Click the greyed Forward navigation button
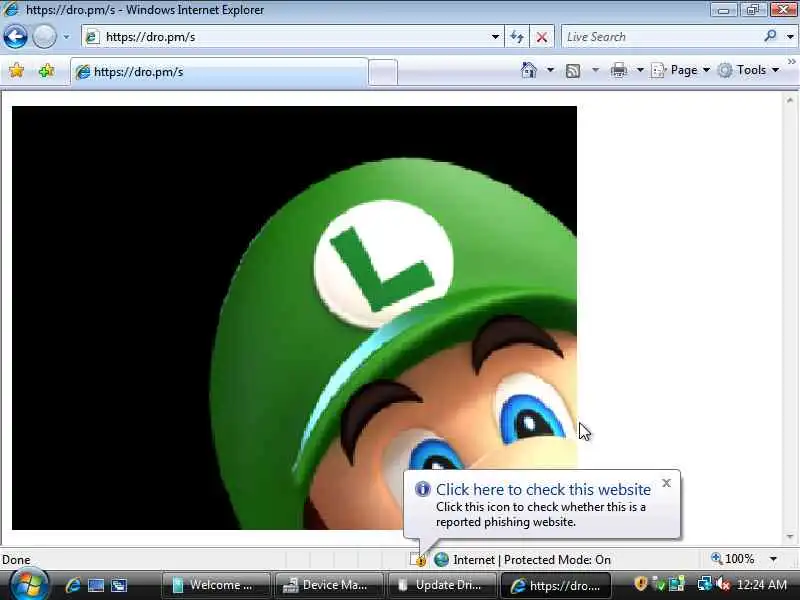Screen dimensions: 800x600 44,37
